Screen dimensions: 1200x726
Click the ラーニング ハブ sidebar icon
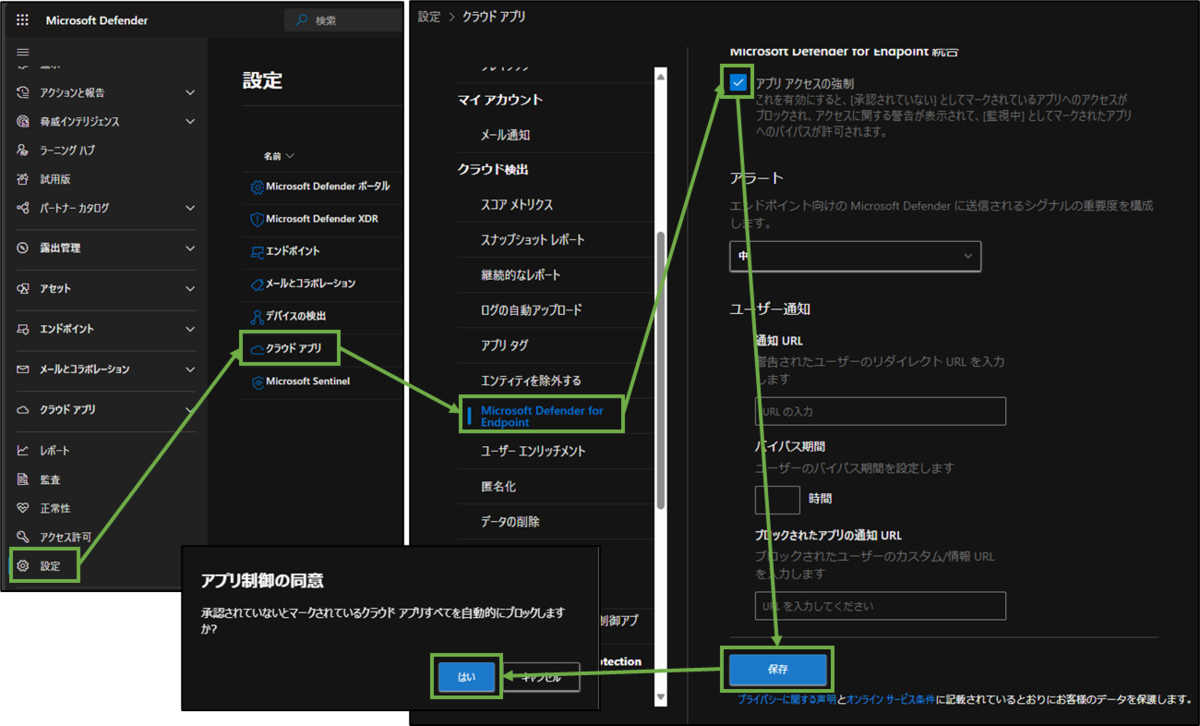tap(23, 150)
